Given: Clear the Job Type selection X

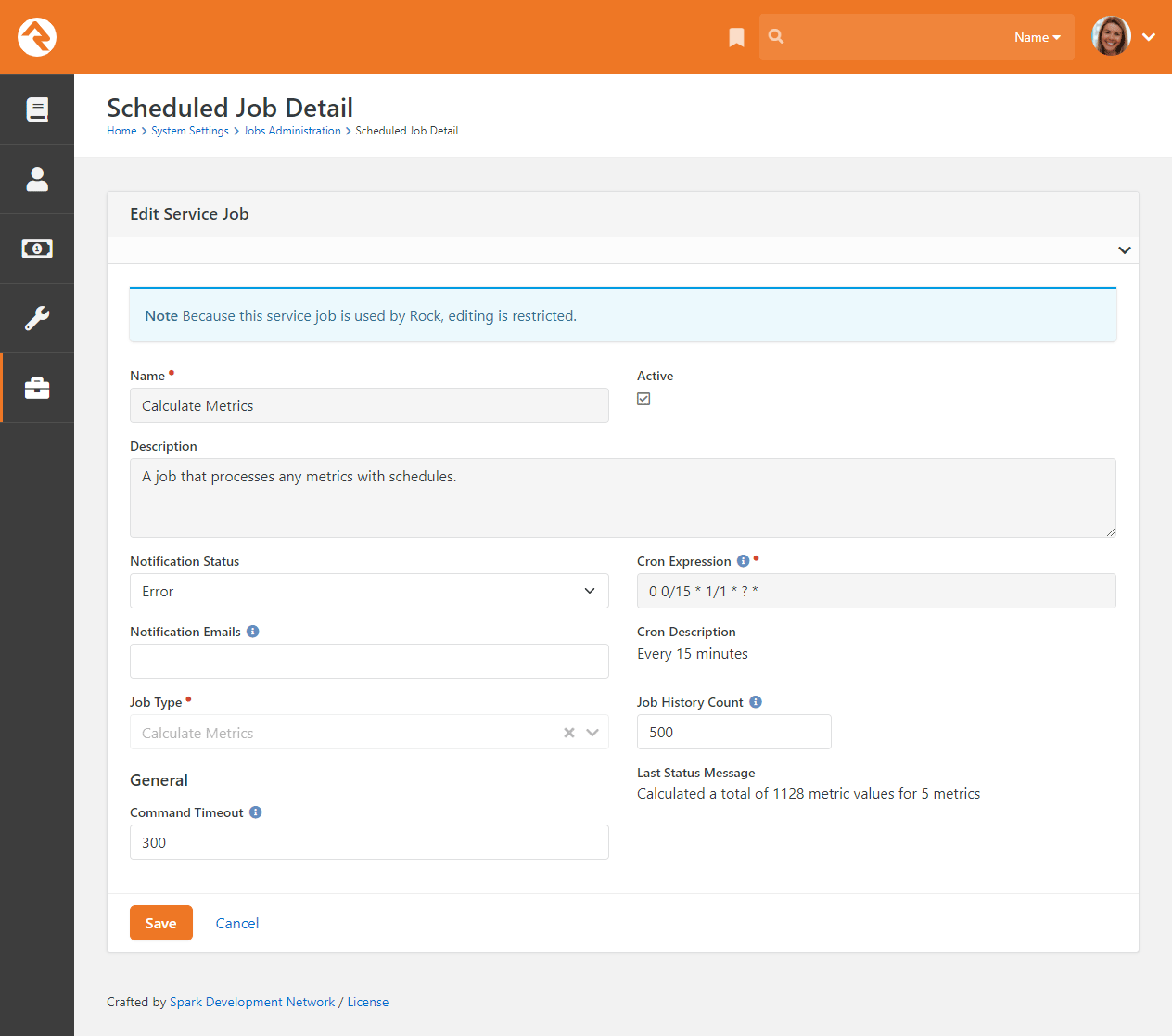Looking at the screenshot, I should (x=569, y=733).
